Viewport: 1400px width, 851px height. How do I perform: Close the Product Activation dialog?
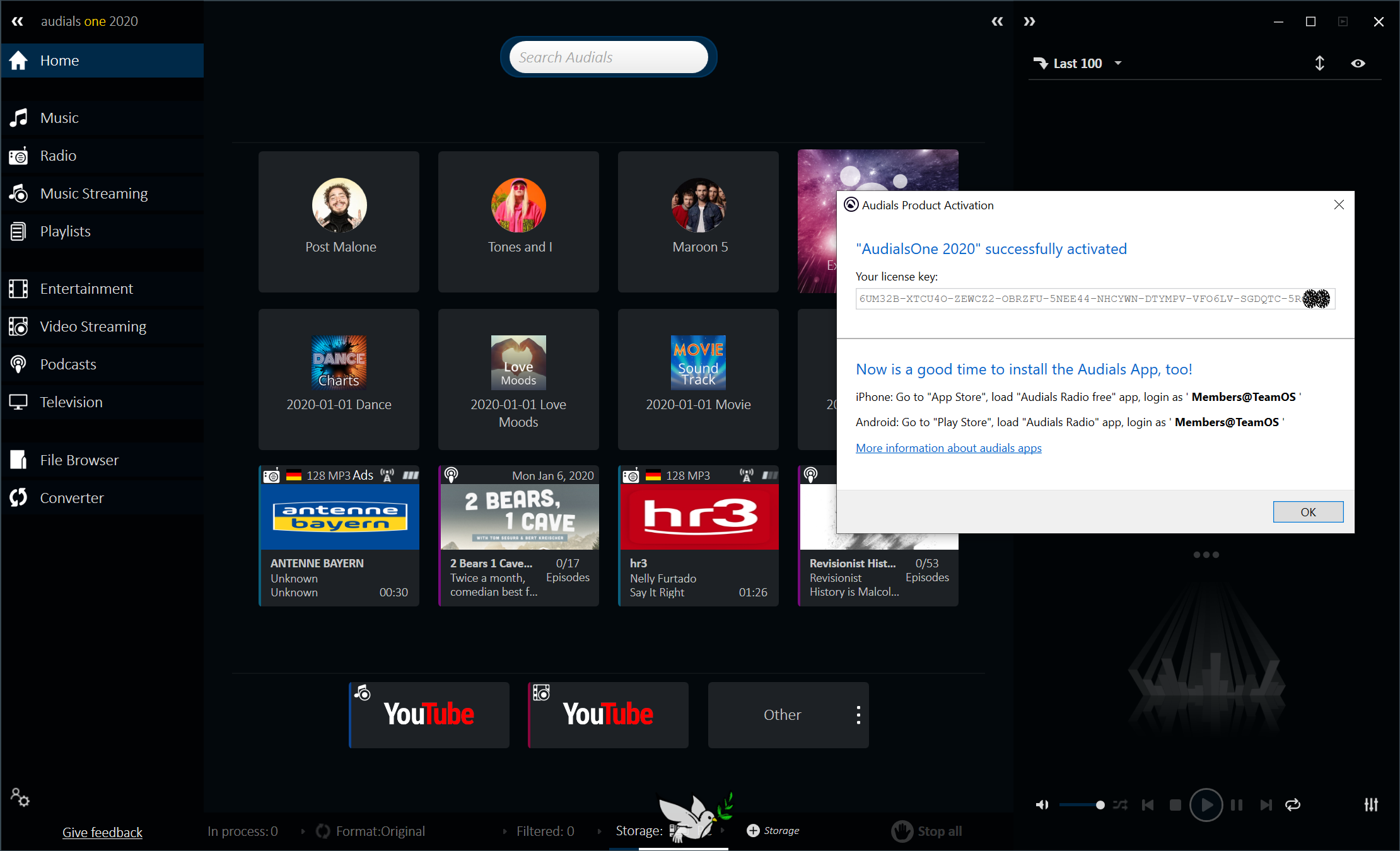[x=1339, y=205]
